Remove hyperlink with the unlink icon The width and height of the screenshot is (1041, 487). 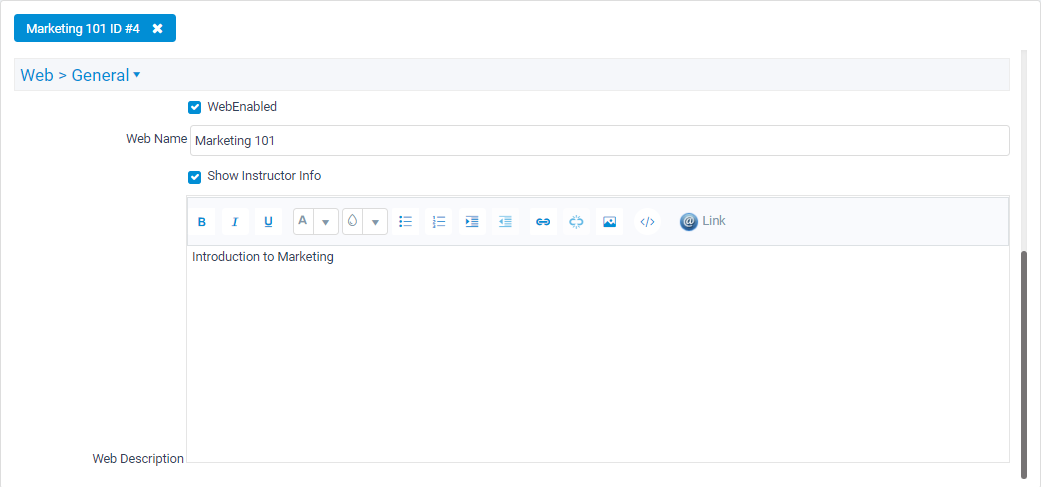576,222
